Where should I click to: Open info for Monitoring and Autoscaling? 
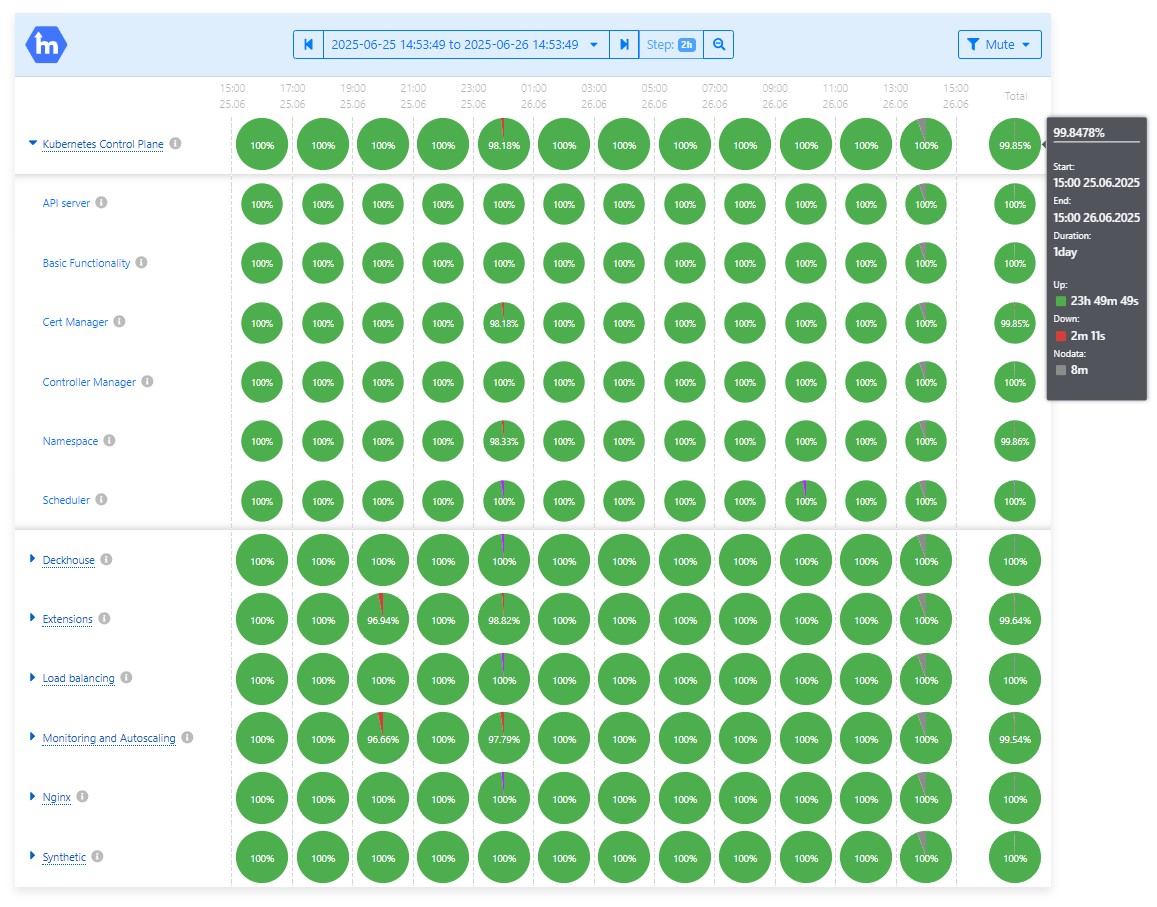coord(187,737)
